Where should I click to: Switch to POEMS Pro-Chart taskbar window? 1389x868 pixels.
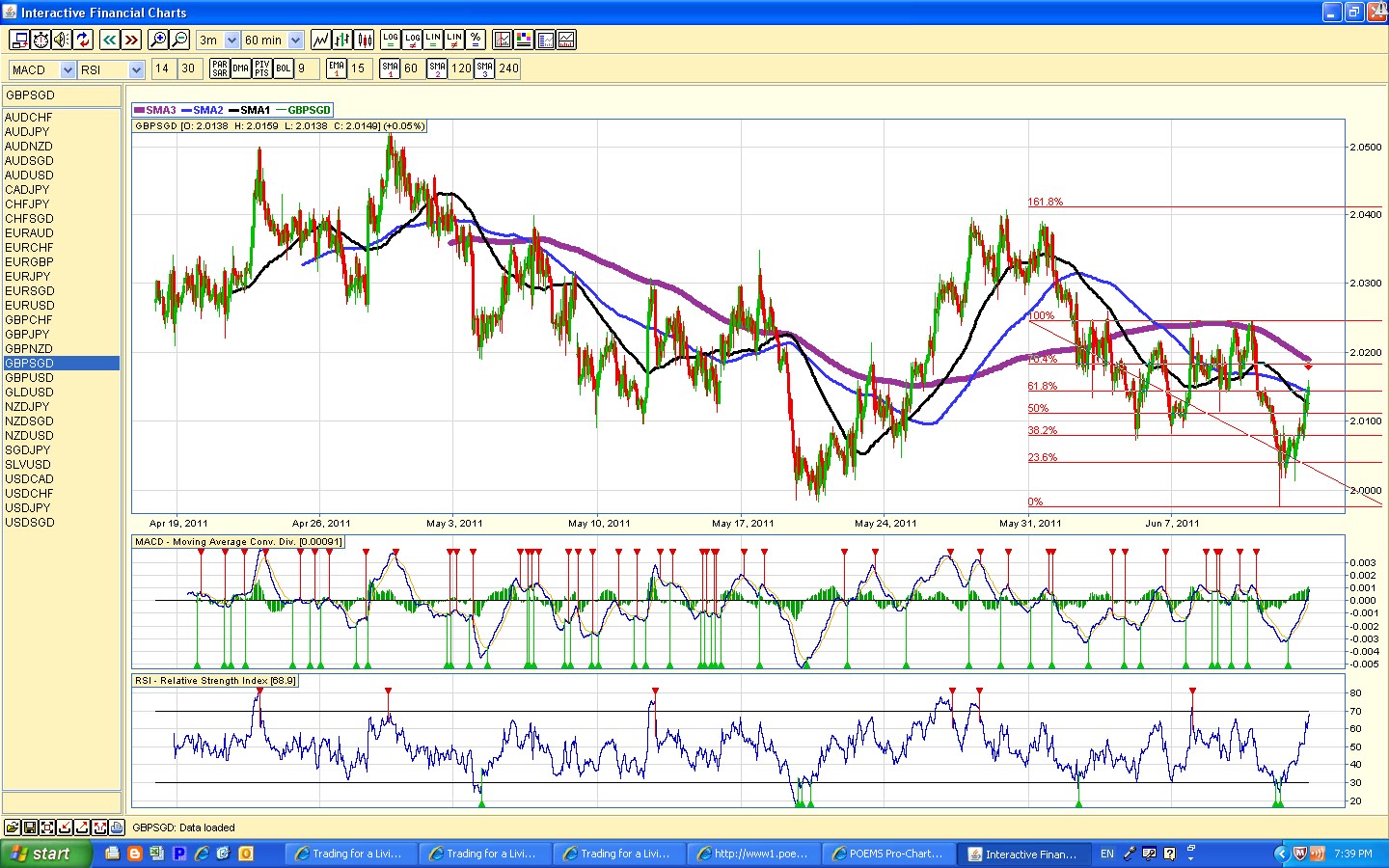click(888, 854)
